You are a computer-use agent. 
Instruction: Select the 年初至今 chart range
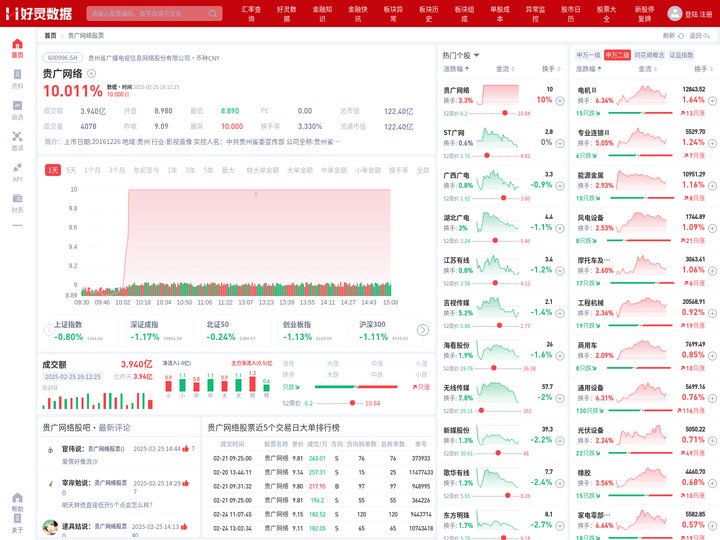coord(146,170)
